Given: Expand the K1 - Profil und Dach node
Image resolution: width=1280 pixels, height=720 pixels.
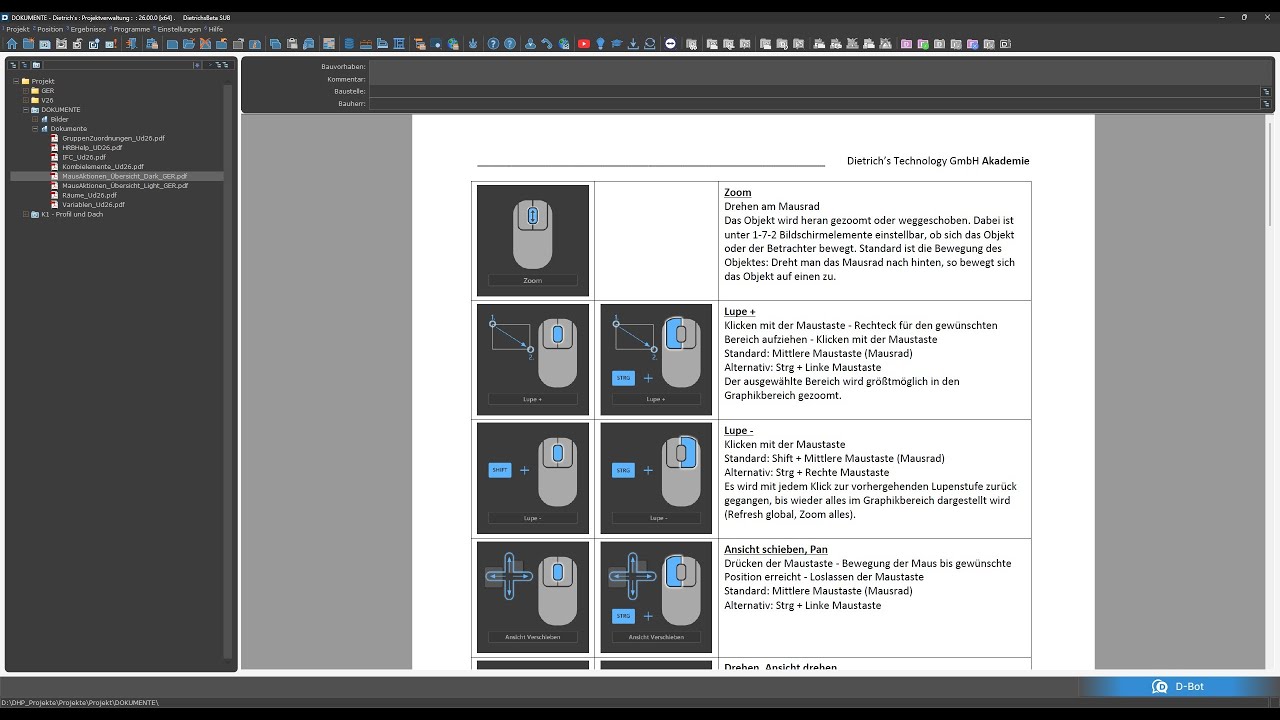Looking at the screenshot, I should click(25, 214).
